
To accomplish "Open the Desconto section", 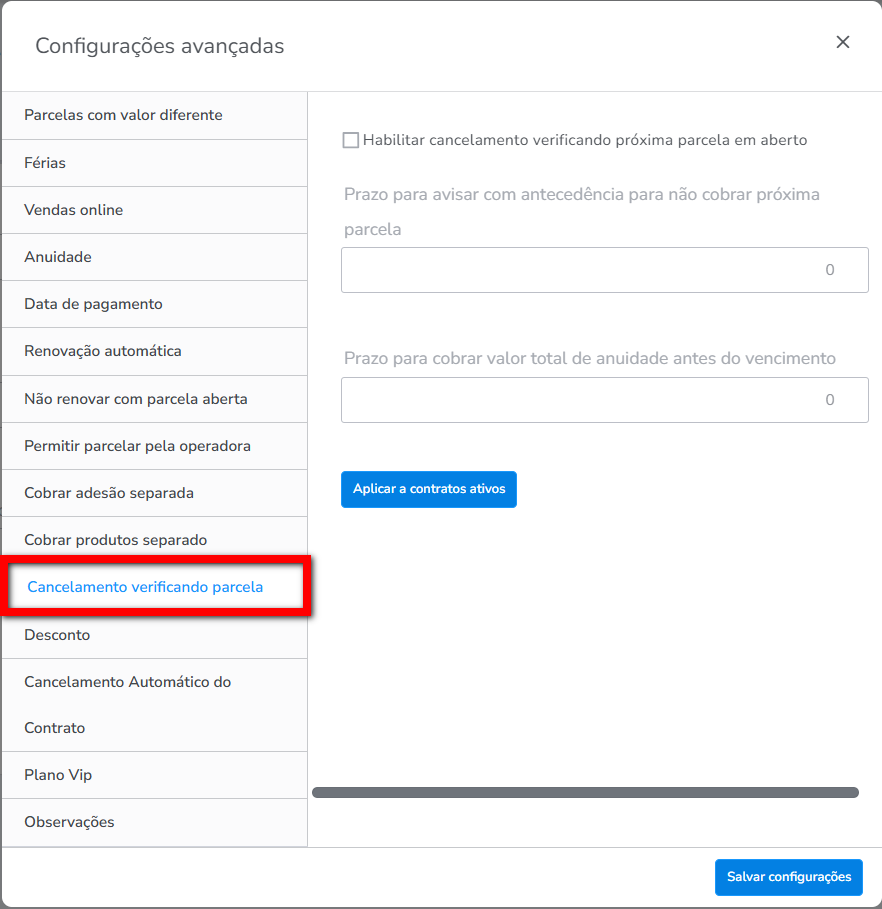I will pos(57,635).
